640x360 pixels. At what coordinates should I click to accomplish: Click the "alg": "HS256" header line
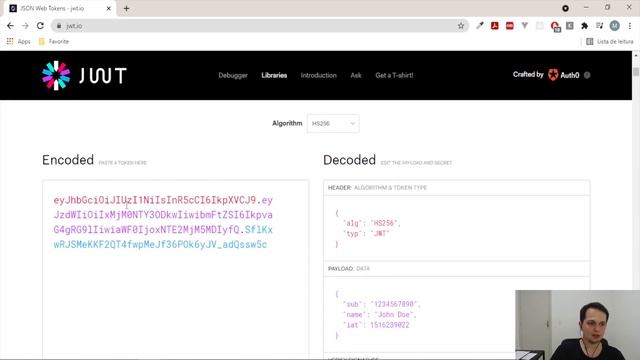371,223
